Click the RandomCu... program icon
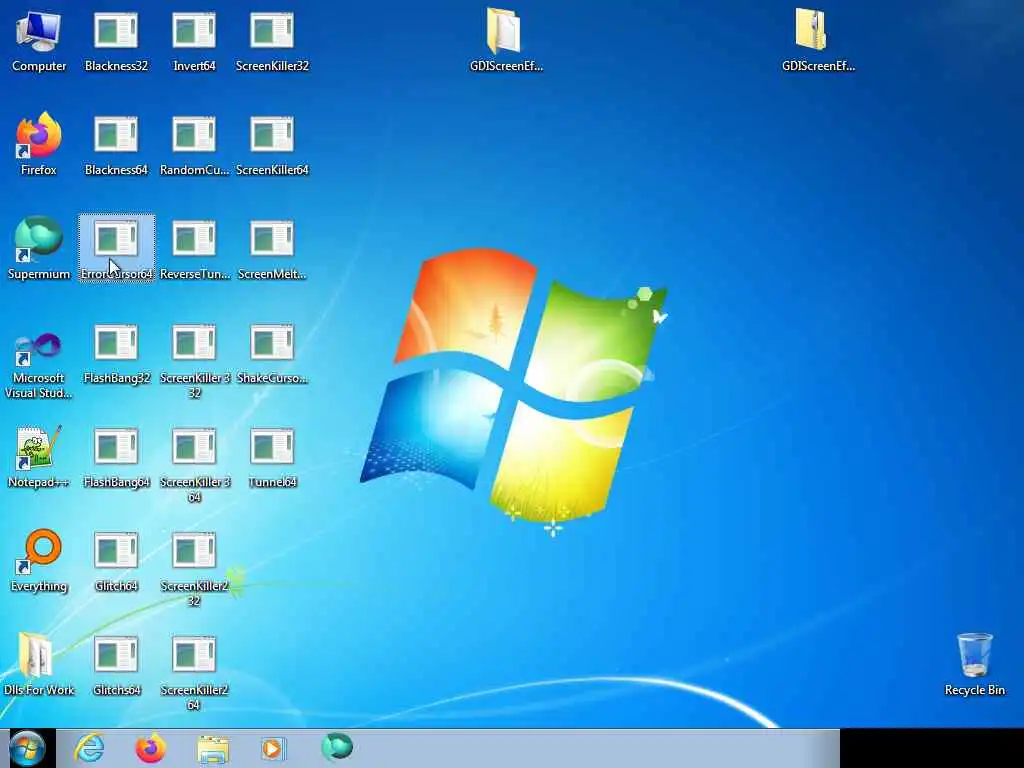Viewport: 1024px width, 768px height. coord(194,145)
